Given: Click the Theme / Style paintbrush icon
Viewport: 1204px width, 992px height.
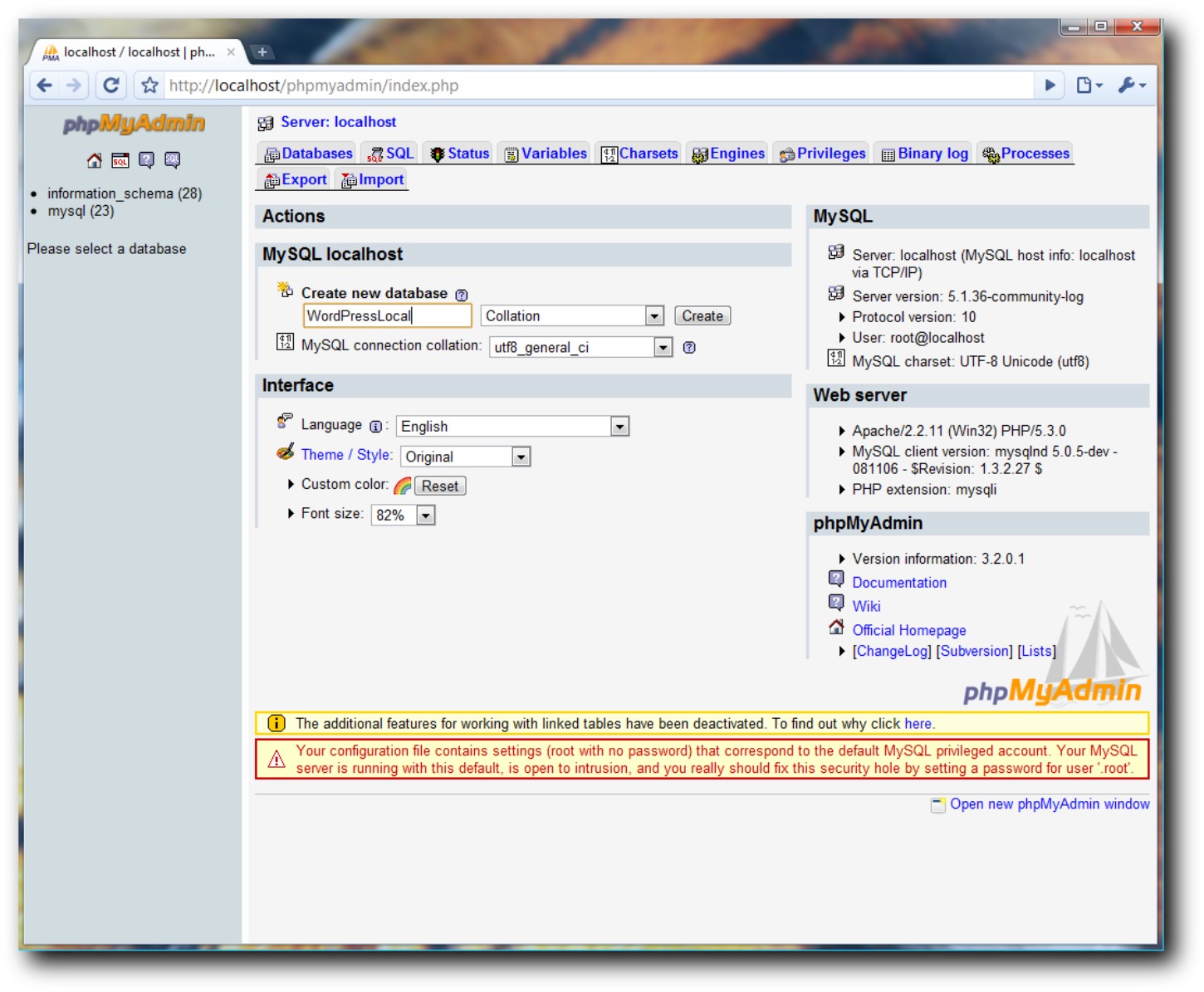Looking at the screenshot, I should pos(286,452).
